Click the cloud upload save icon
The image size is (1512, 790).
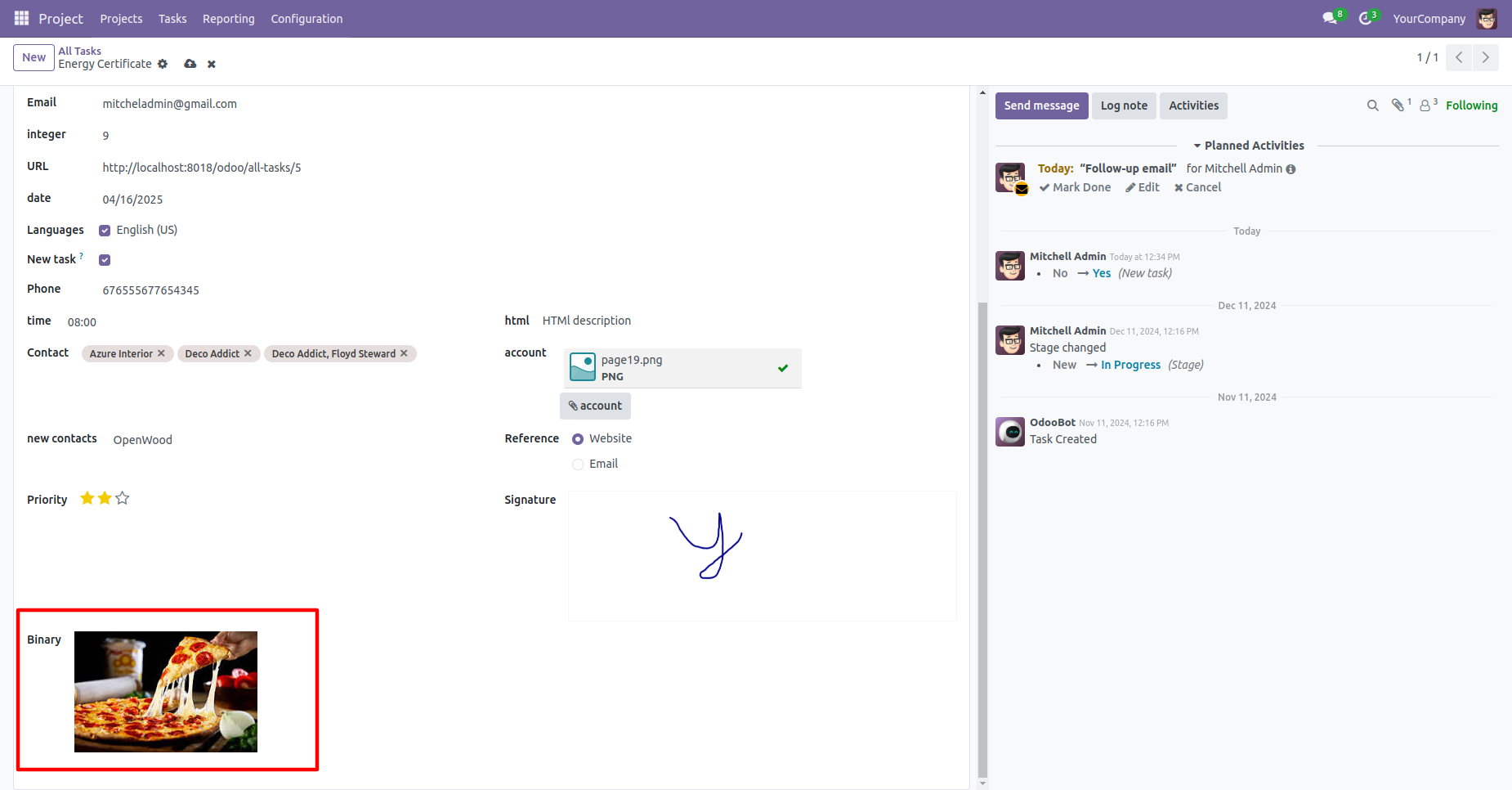(x=190, y=64)
